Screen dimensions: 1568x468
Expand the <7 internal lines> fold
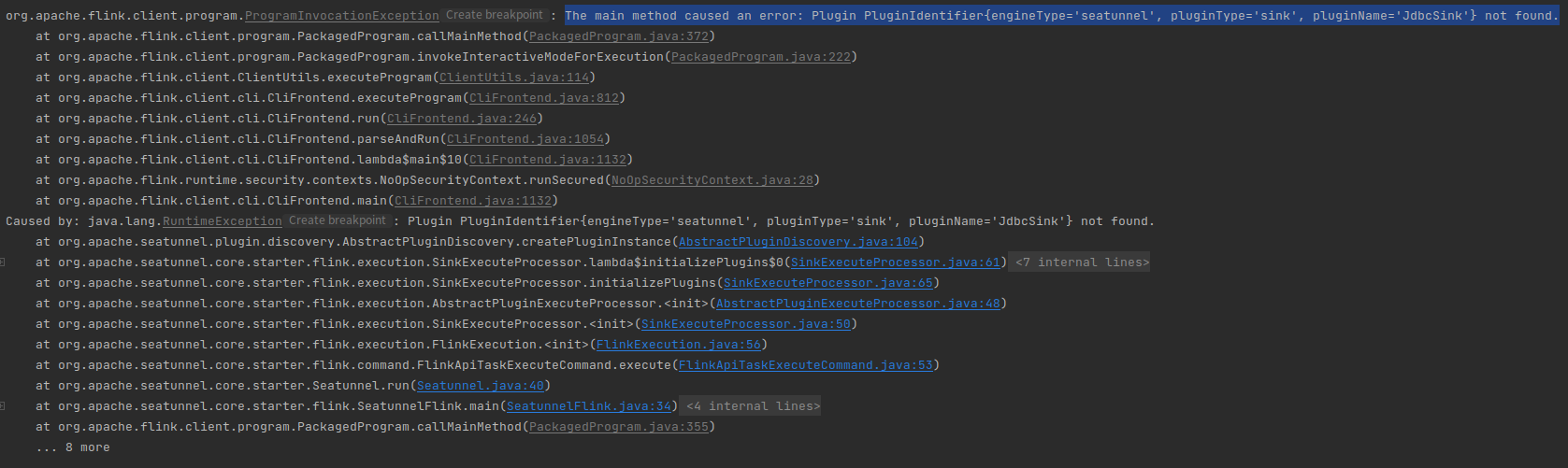point(1082,262)
